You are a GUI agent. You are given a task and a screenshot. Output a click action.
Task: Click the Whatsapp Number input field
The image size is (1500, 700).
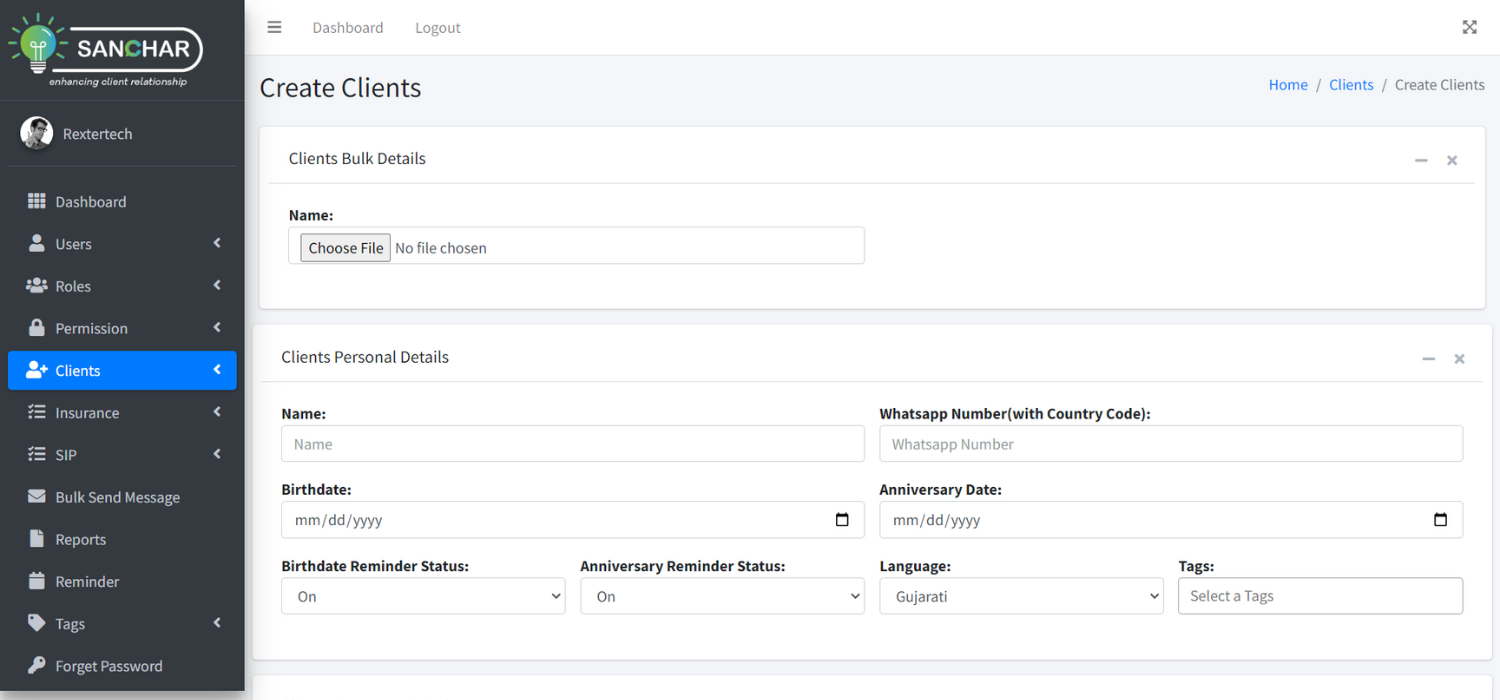1171,444
